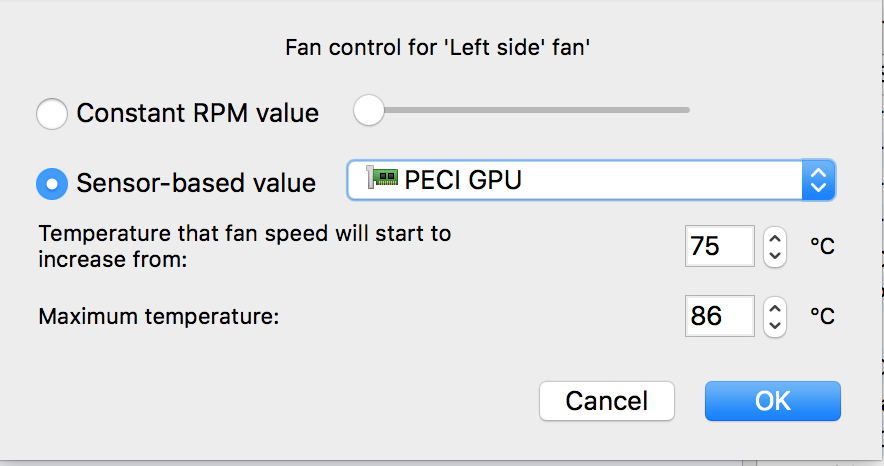884x466 pixels.
Task: Click the middle of the RPM slider track
Action: point(521,110)
